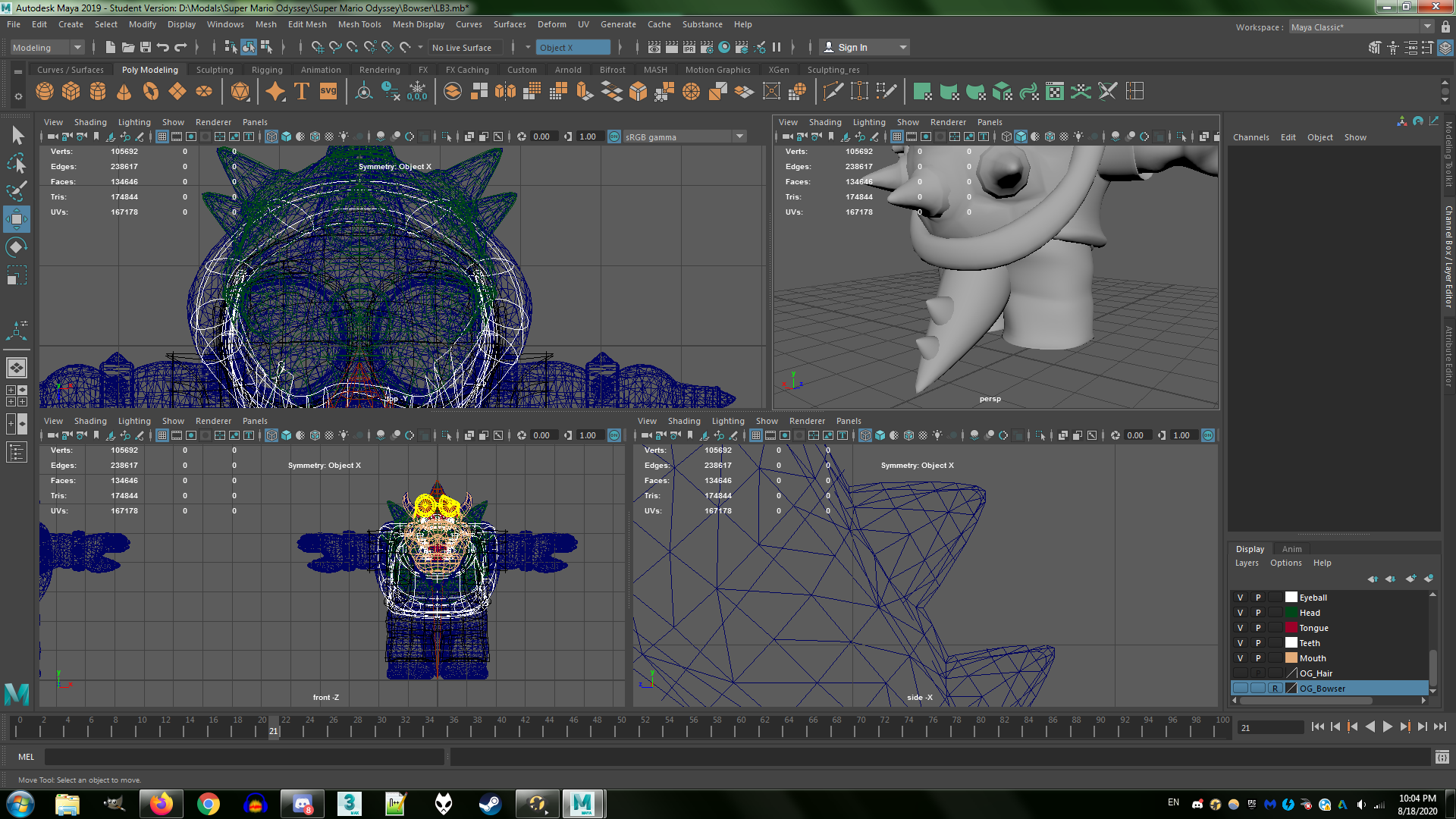This screenshot has width=1456, height=819.
Task: Click the snap to grids icon
Action: (x=317, y=47)
